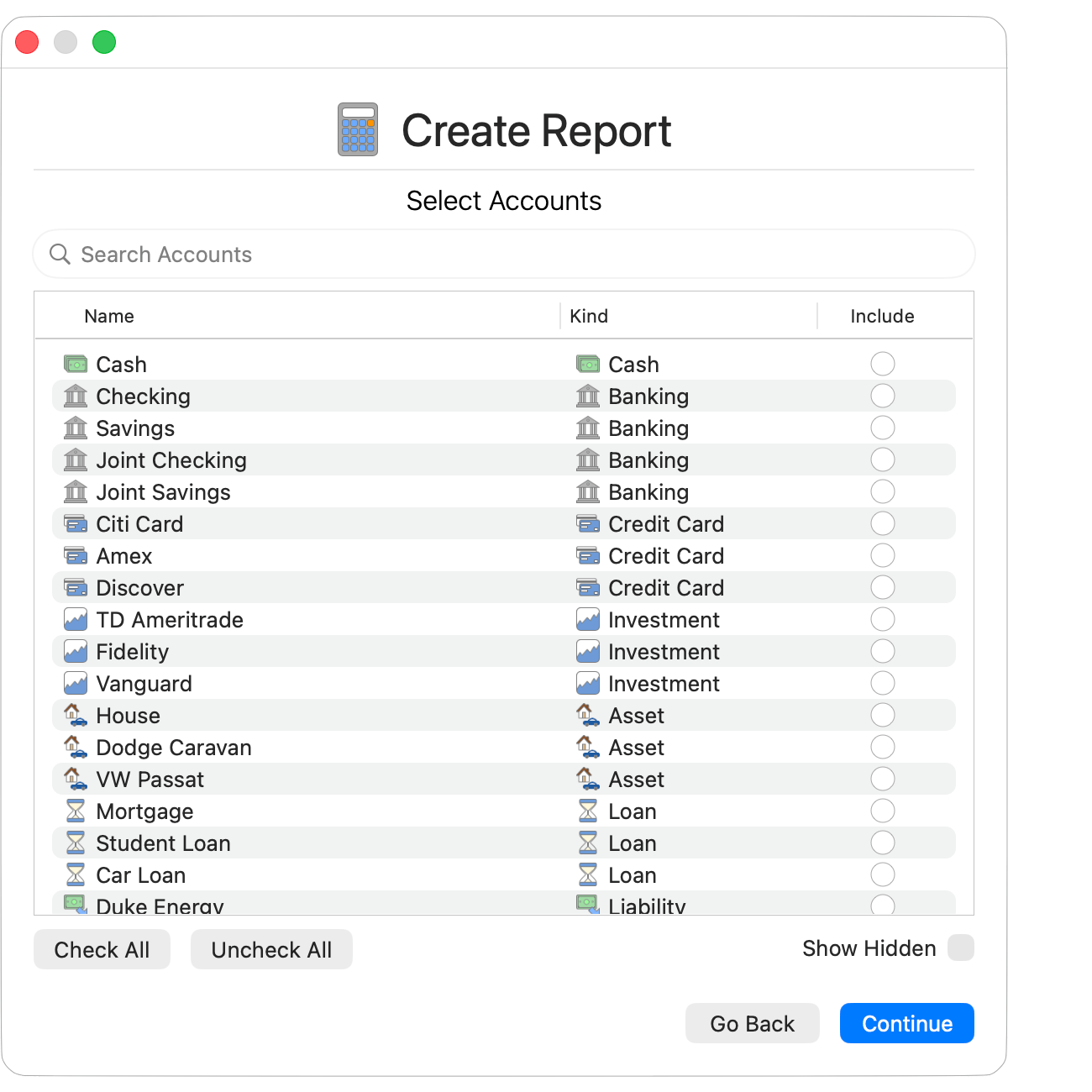Click the asset icon next to Dodge Caravan

click(75, 747)
